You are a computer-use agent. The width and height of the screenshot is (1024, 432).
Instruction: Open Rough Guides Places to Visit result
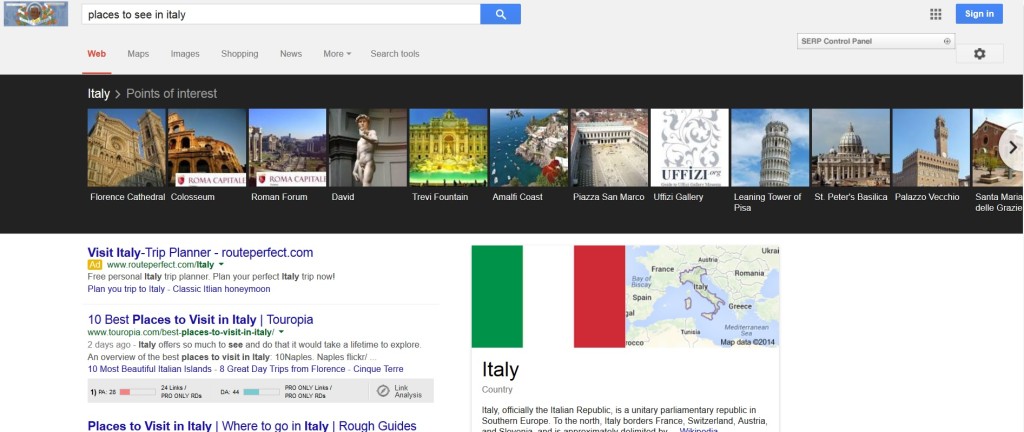click(252, 426)
